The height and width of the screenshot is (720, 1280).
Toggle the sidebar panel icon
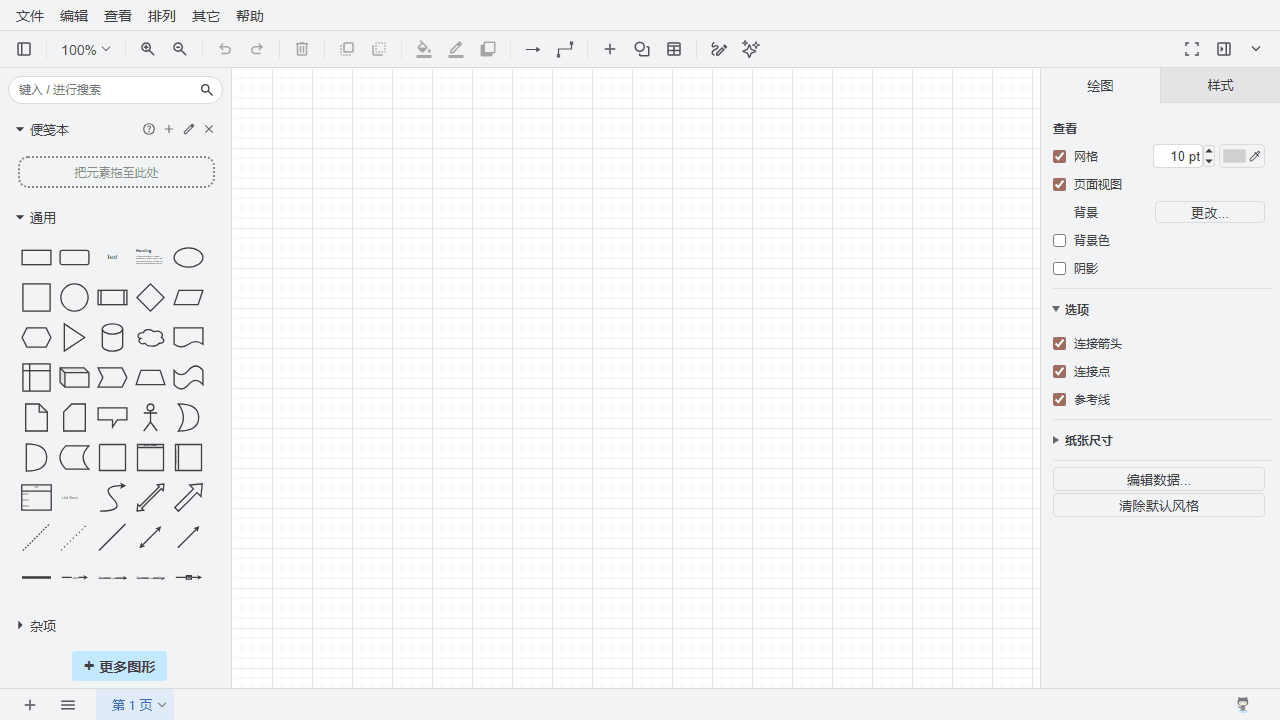pyautogui.click(x=25, y=49)
